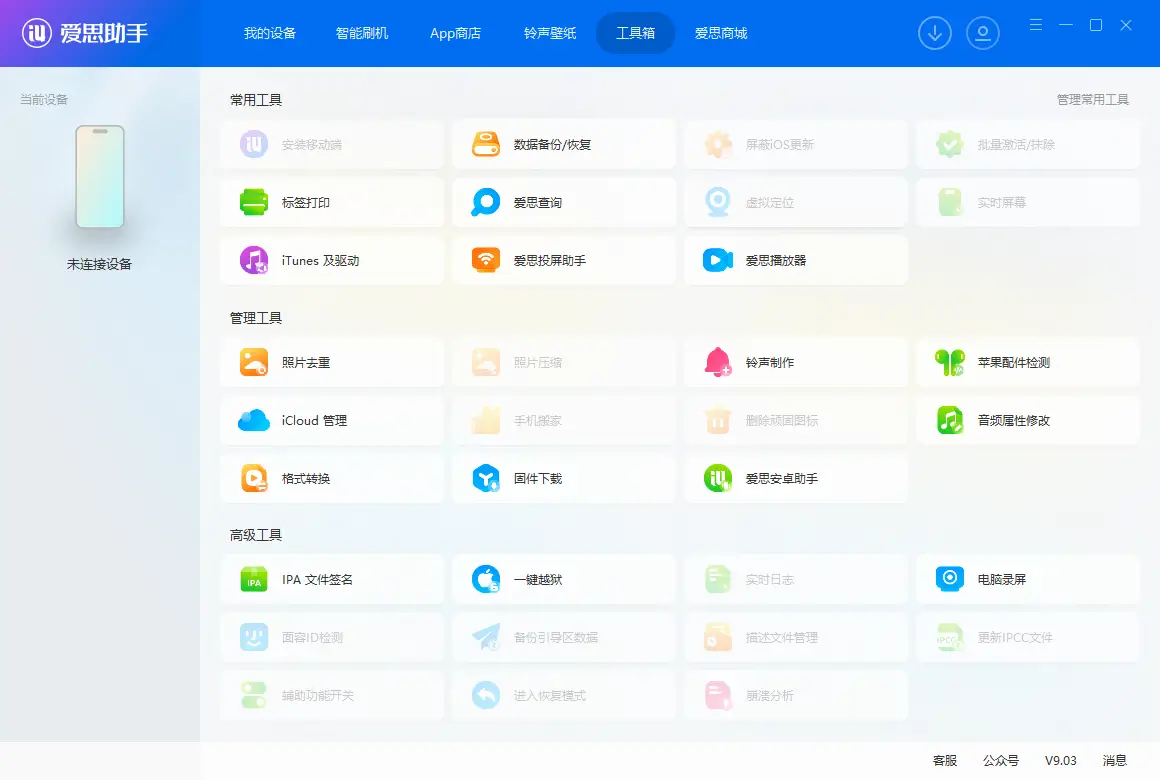
Task: Open iCloud 管理 cloud icon
Action: [x=254, y=421]
